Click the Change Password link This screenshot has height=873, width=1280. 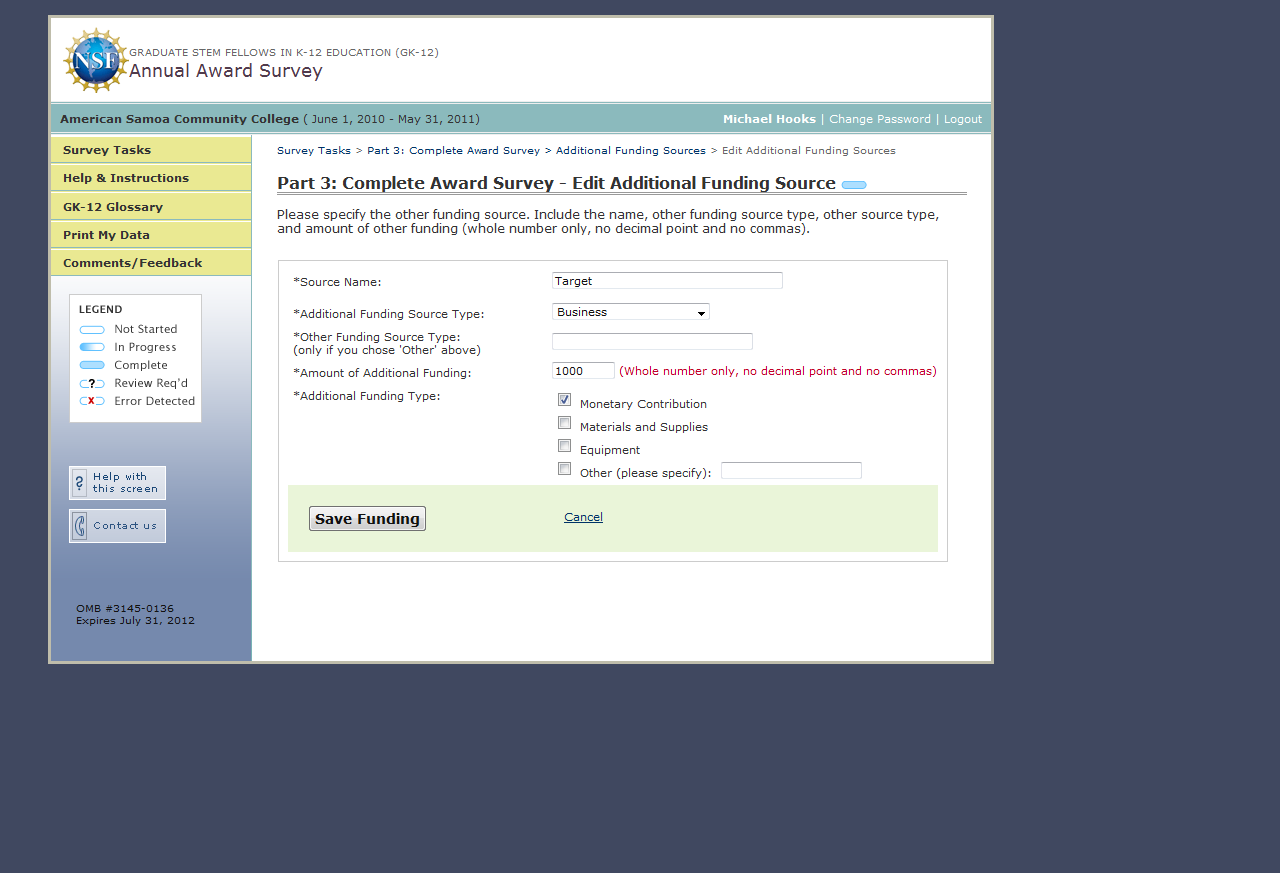click(x=880, y=119)
